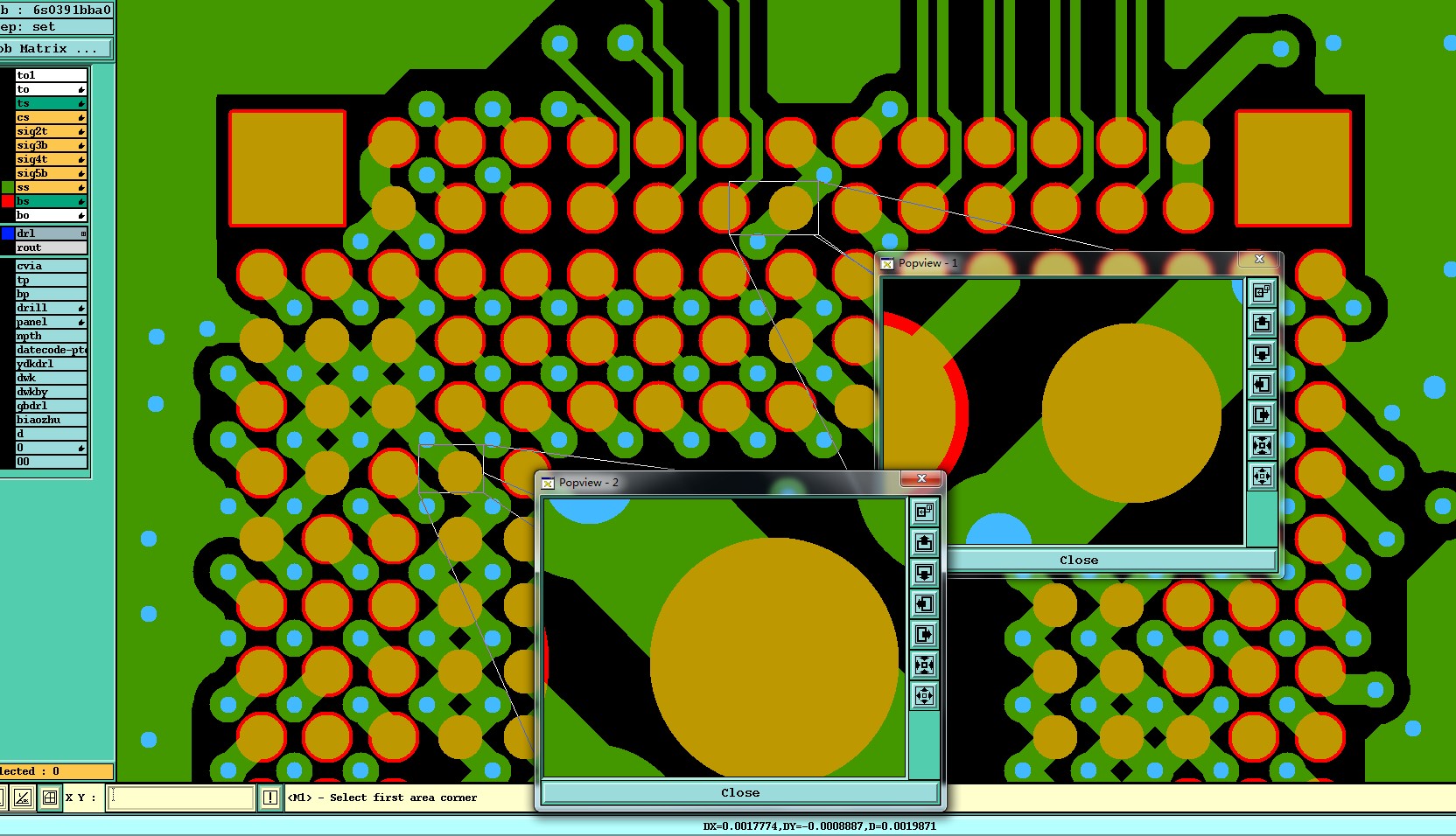
Task: Pan up using arrow icon in Popview - 1
Action: click(x=1262, y=323)
